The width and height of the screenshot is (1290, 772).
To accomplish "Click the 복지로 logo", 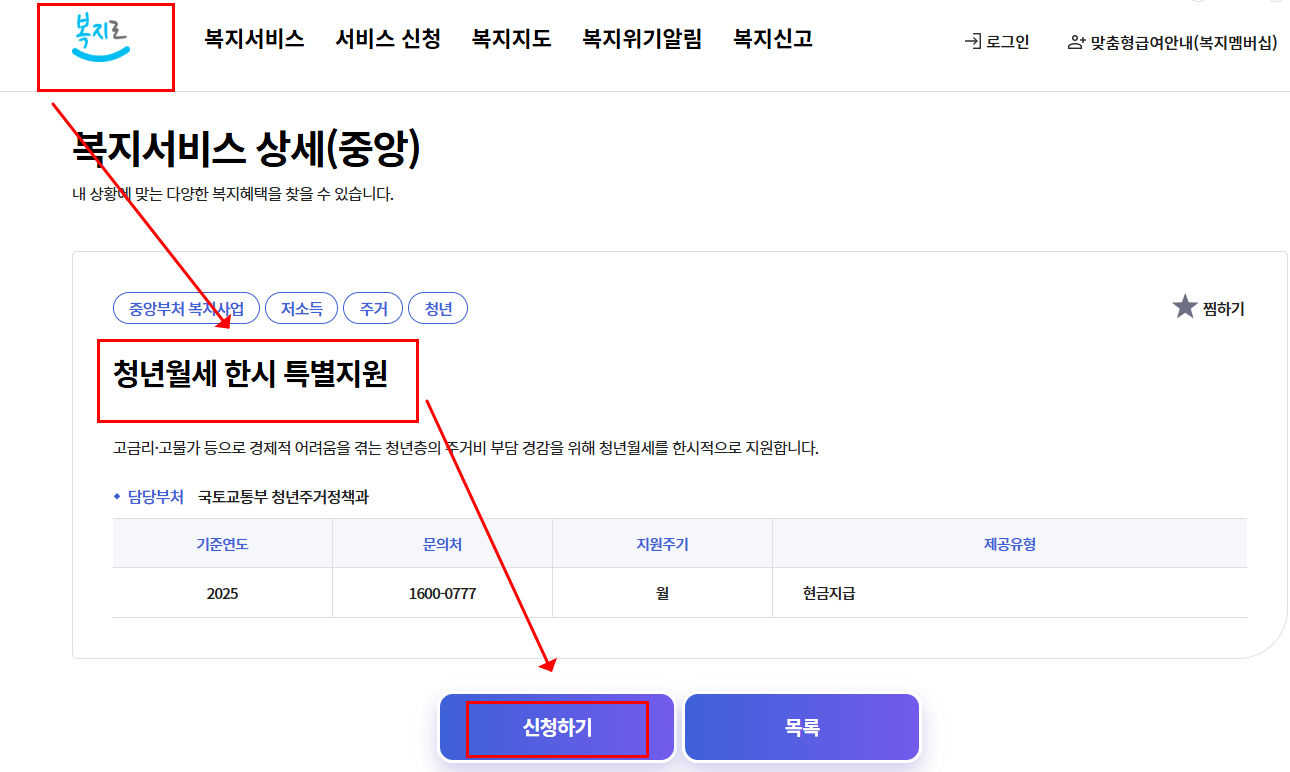I will pyautogui.click(x=102, y=38).
